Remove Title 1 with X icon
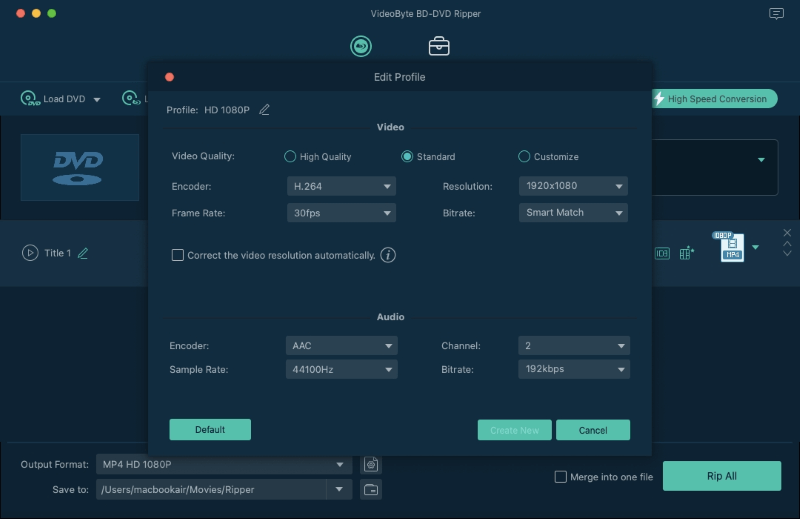Image resolution: width=800 pixels, height=519 pixels. click(x=787, y=233)
